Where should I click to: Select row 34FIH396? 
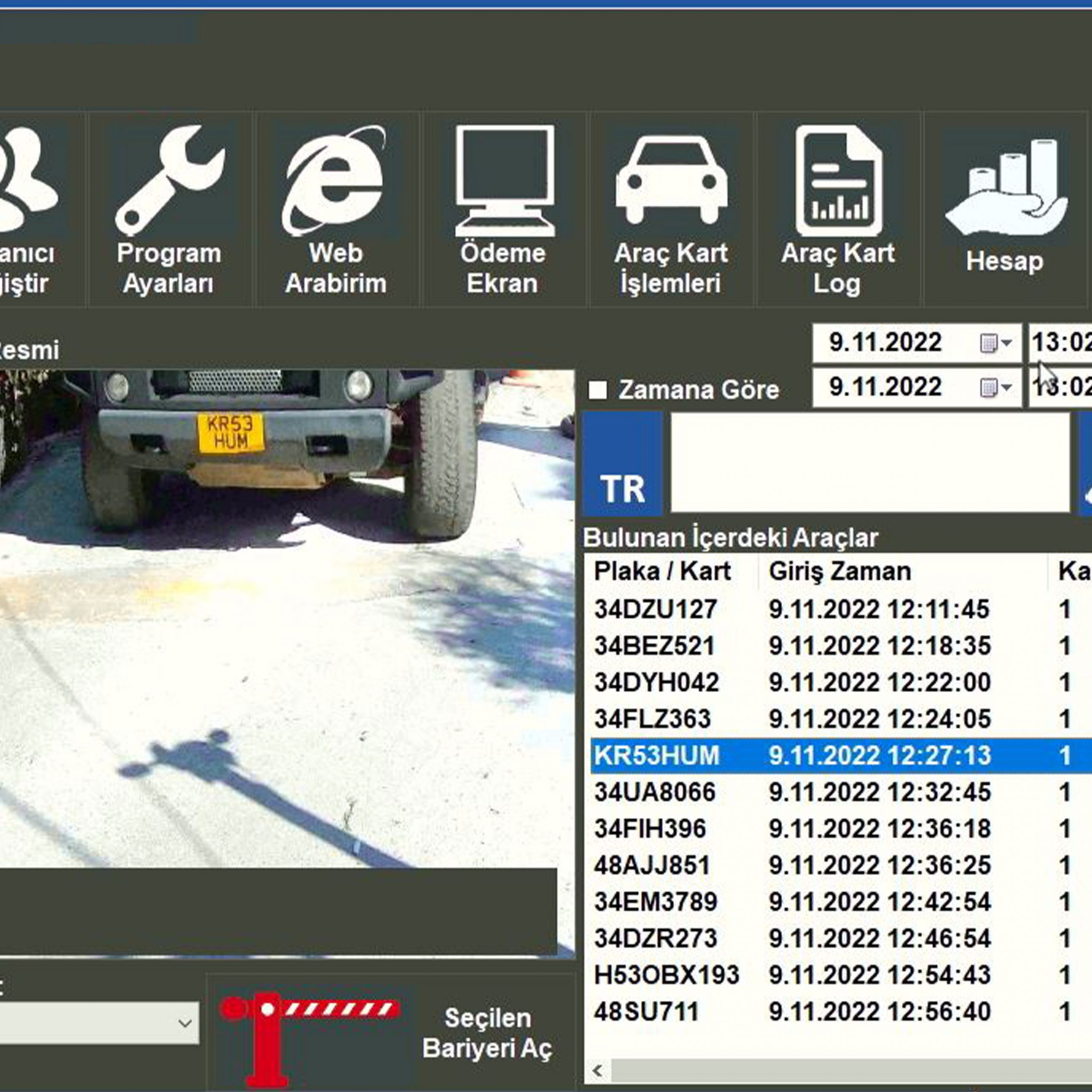[841, 829]
